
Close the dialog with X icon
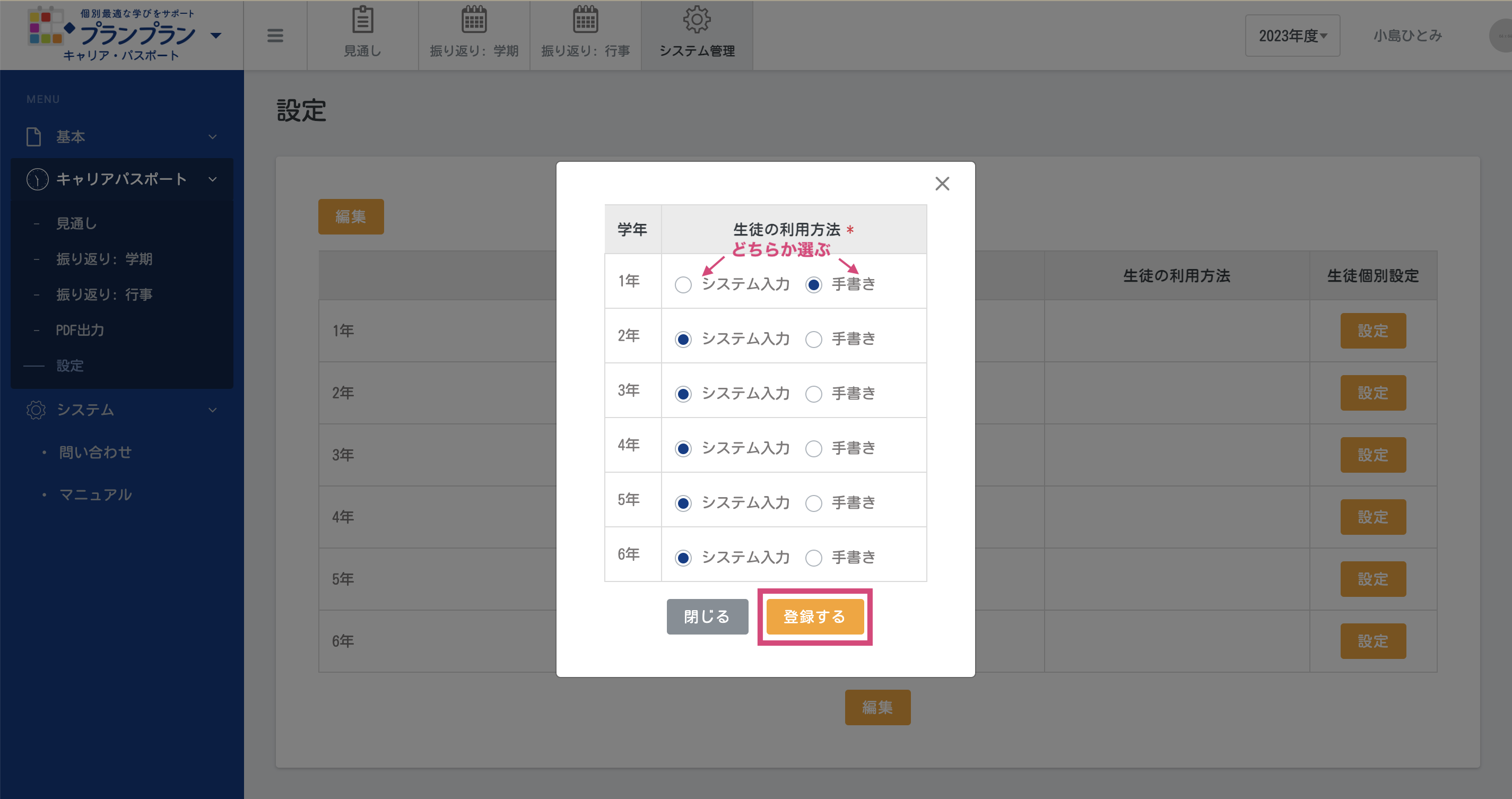pyautogui.click(x=942, y=184)
